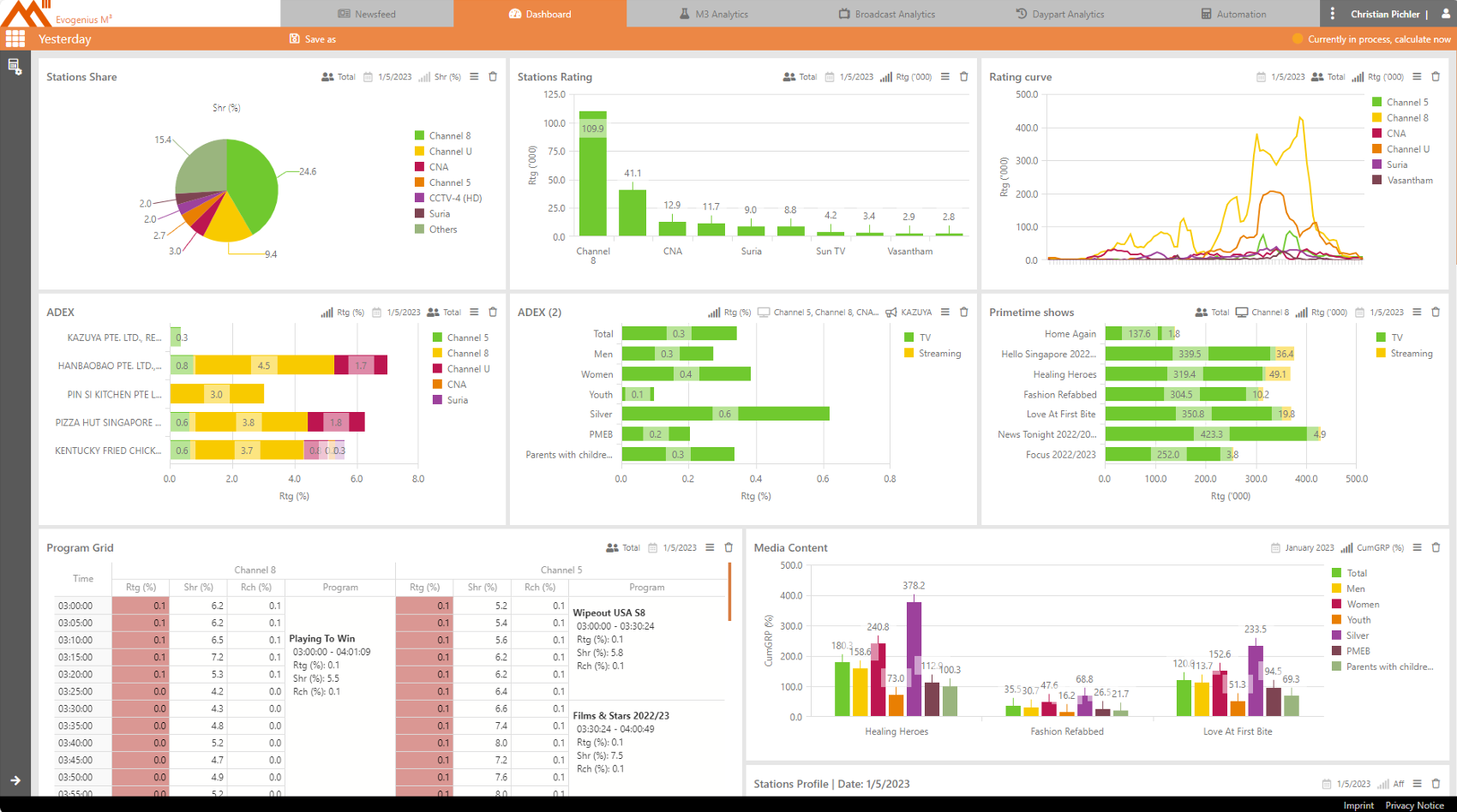Open Media Content widget menu

click(1417, 547)
